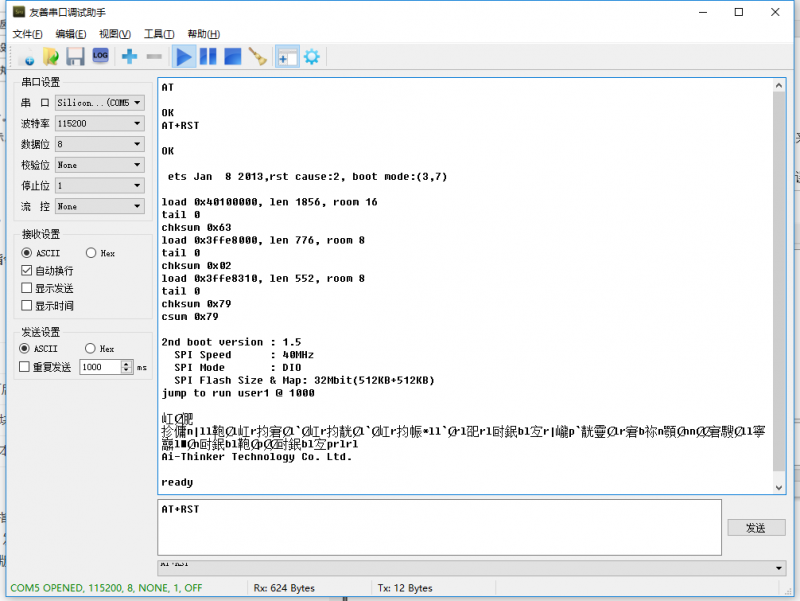Click the 发送 send button
800x601 pixels.
(x=756, y=528)
